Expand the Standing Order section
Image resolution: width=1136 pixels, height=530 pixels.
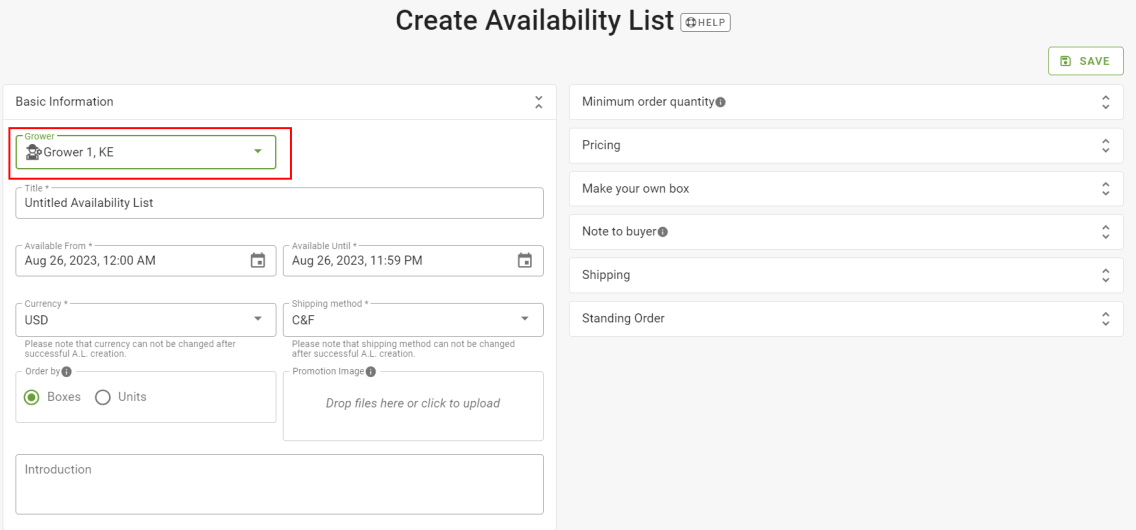coord(846,319)
